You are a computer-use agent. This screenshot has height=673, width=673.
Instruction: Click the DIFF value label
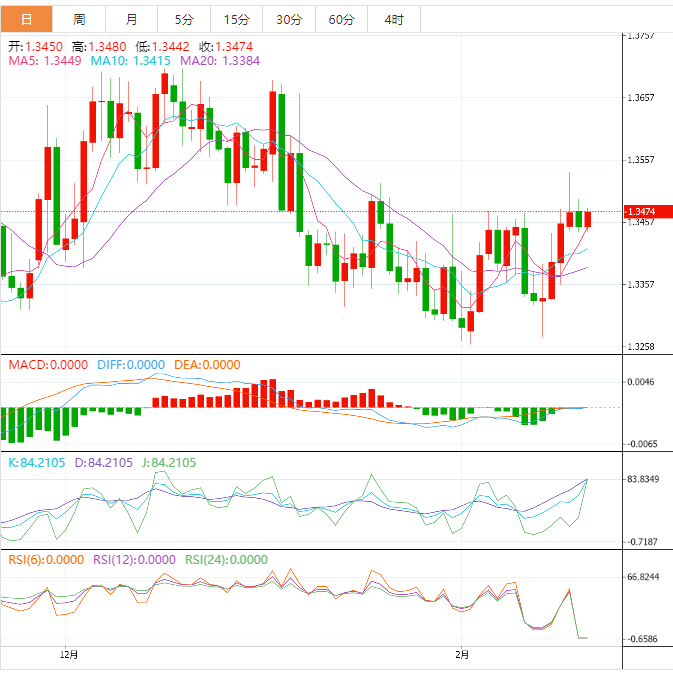[x=130, y=365]
